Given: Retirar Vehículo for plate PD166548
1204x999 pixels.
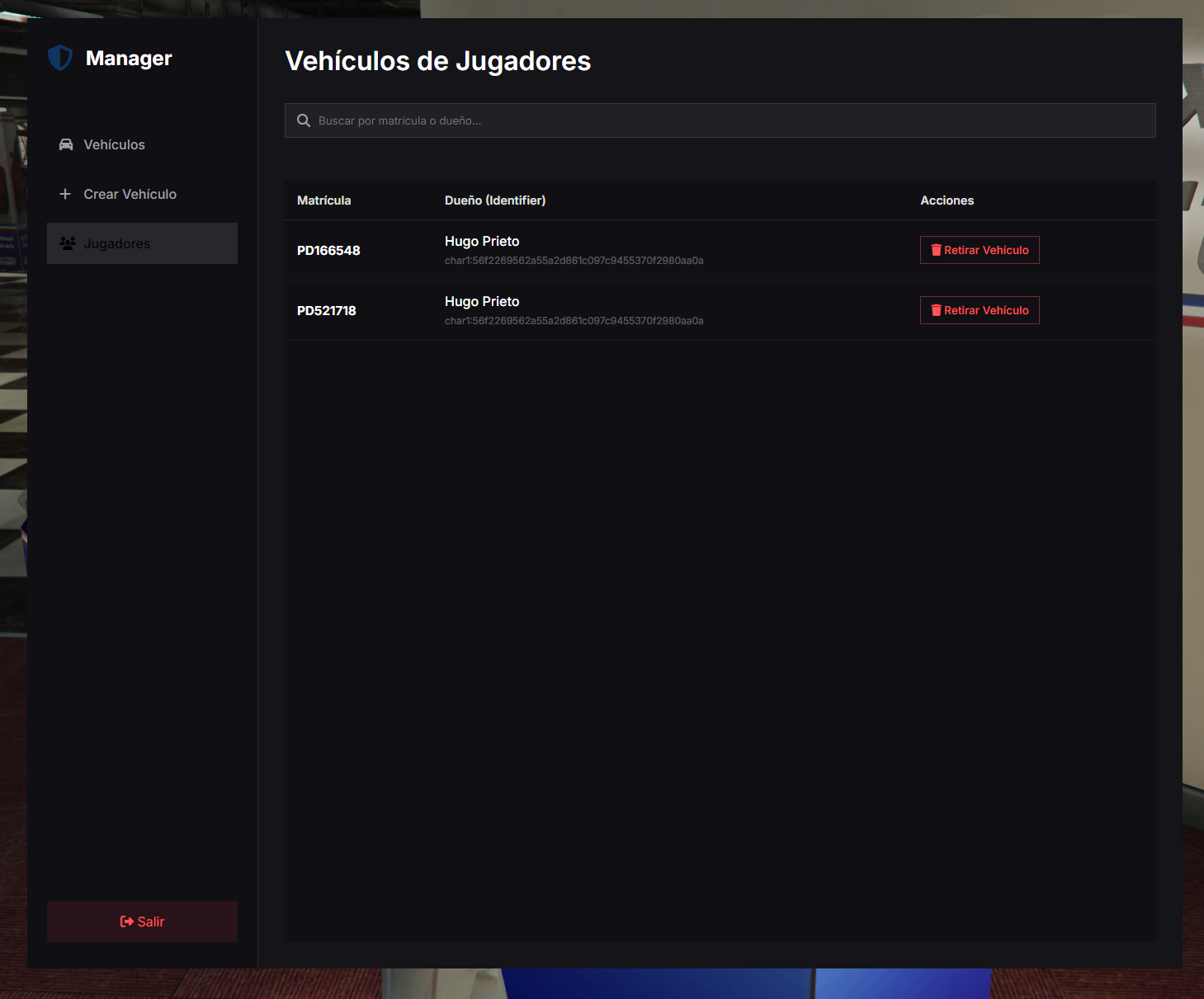Looking at the screenshot, I should tap(980, 250).
